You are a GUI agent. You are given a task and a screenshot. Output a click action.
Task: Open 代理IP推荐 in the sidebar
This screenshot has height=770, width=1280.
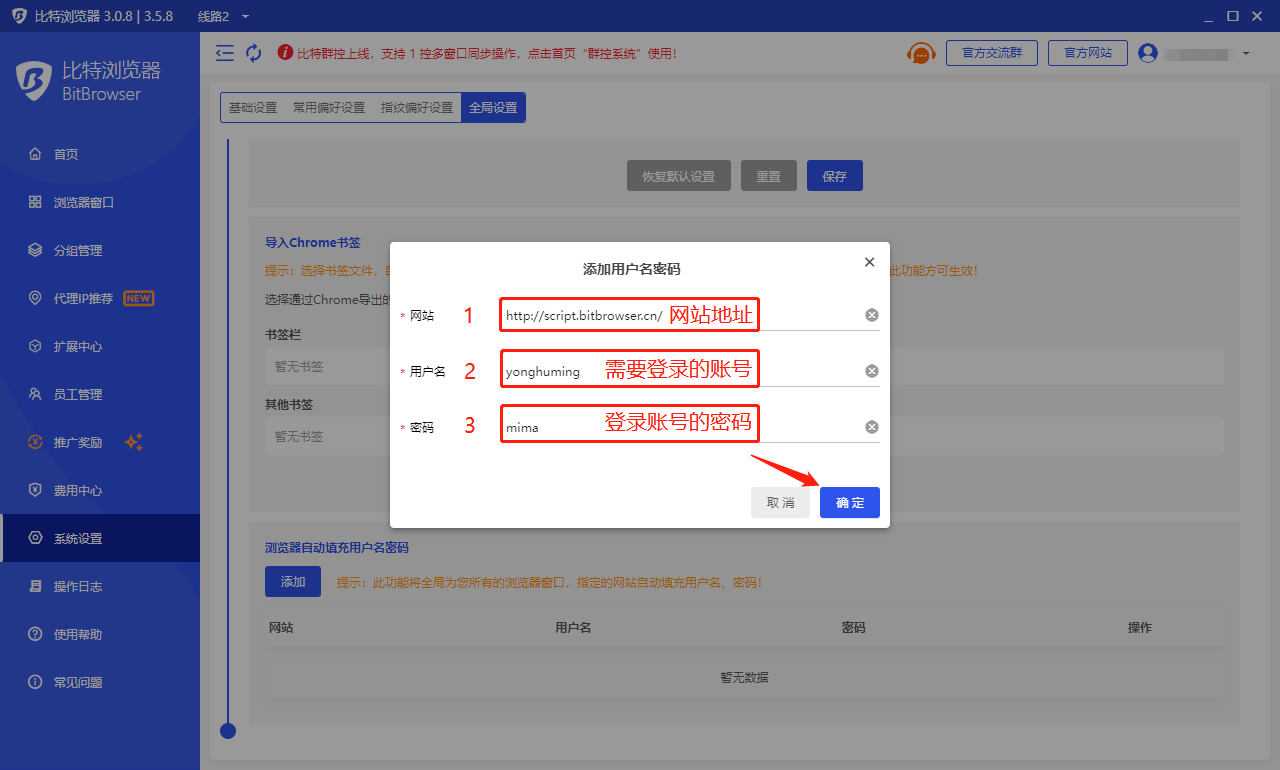(x=83, y=298)
